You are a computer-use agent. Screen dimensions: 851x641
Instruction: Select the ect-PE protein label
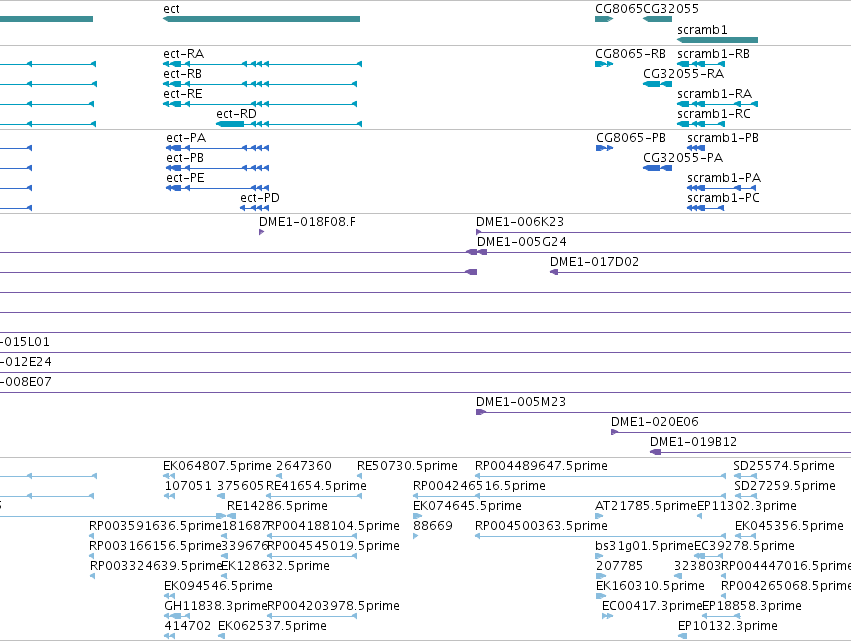click(186, 178)
